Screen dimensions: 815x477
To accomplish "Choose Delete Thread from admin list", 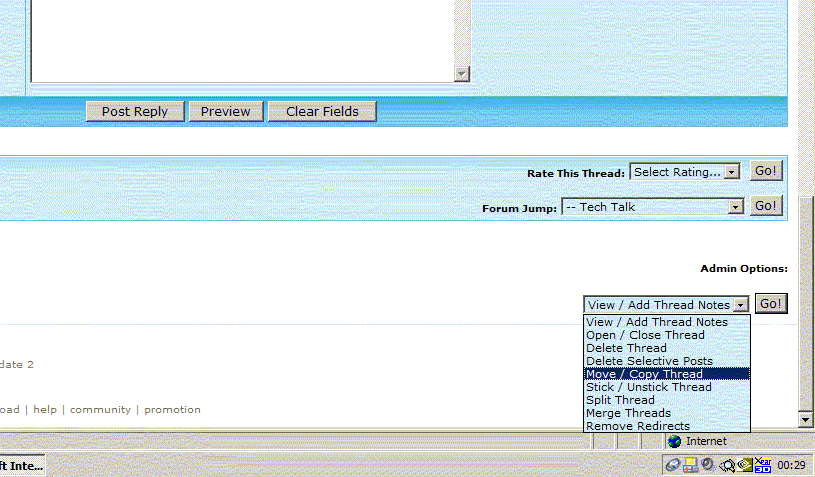I will (626, 348).
